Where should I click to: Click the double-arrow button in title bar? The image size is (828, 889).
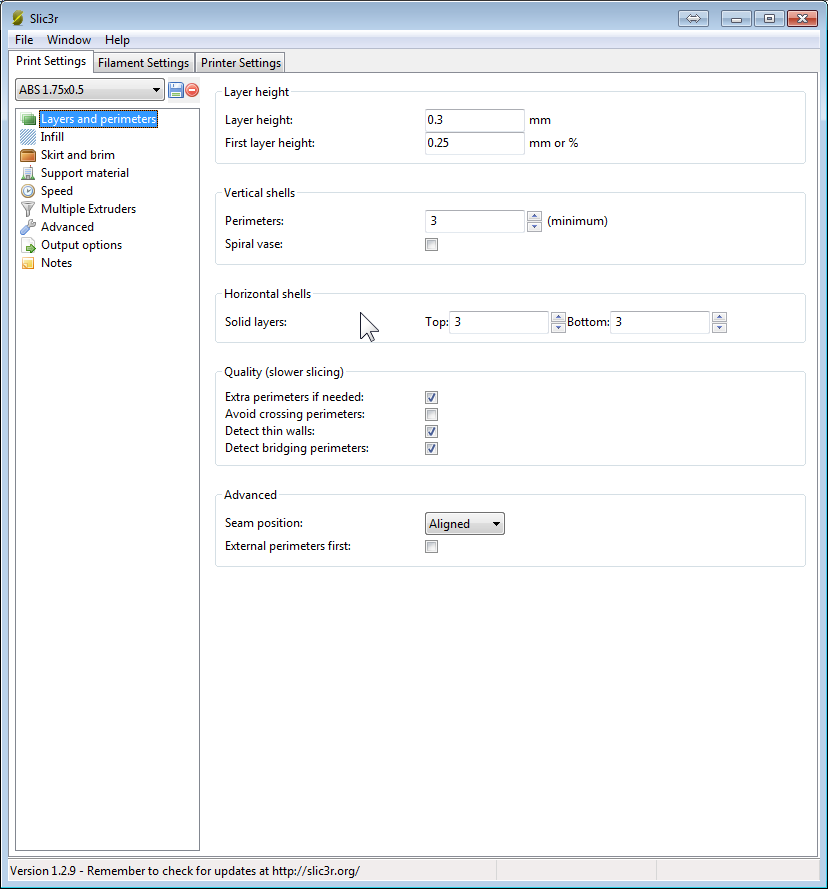(x=693, y=18)
